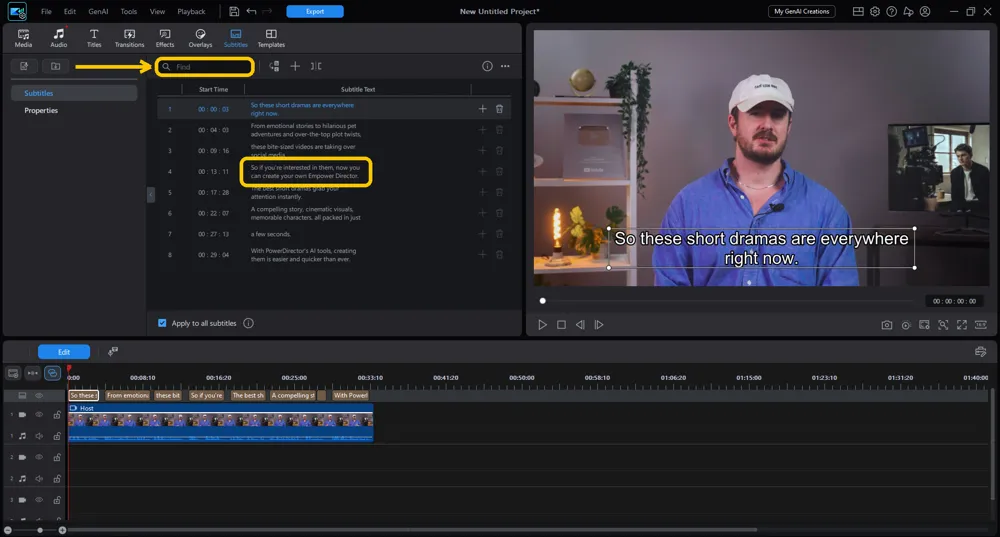Viewport: 1000px width, 537px height.
Task: Click the replace subtitle text icon
Action: (274, 66)
